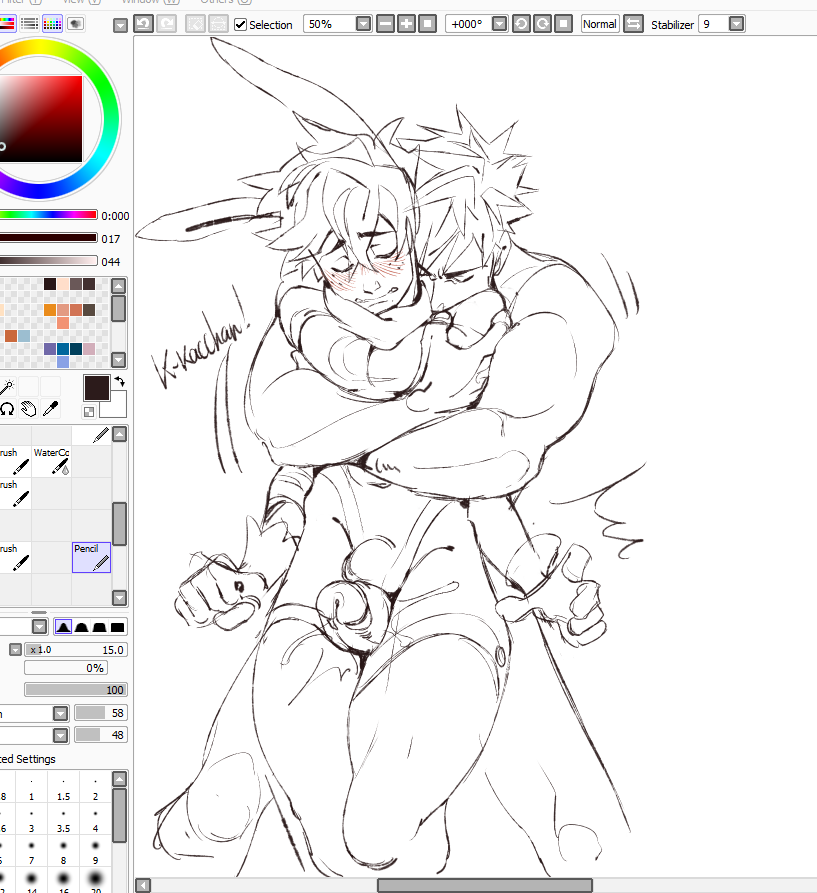Open brush texture dropdown next to 48
Viewport: 817px width, 893px height.
point(60,735)
